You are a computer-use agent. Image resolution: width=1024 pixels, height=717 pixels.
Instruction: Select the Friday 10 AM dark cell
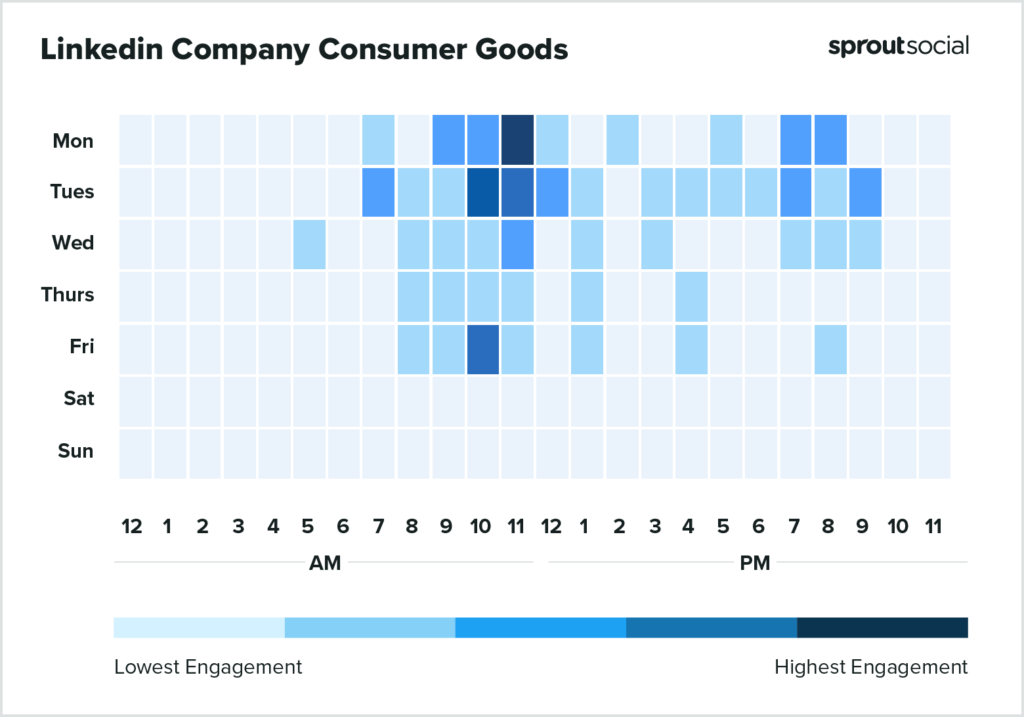tap(482, 347)
